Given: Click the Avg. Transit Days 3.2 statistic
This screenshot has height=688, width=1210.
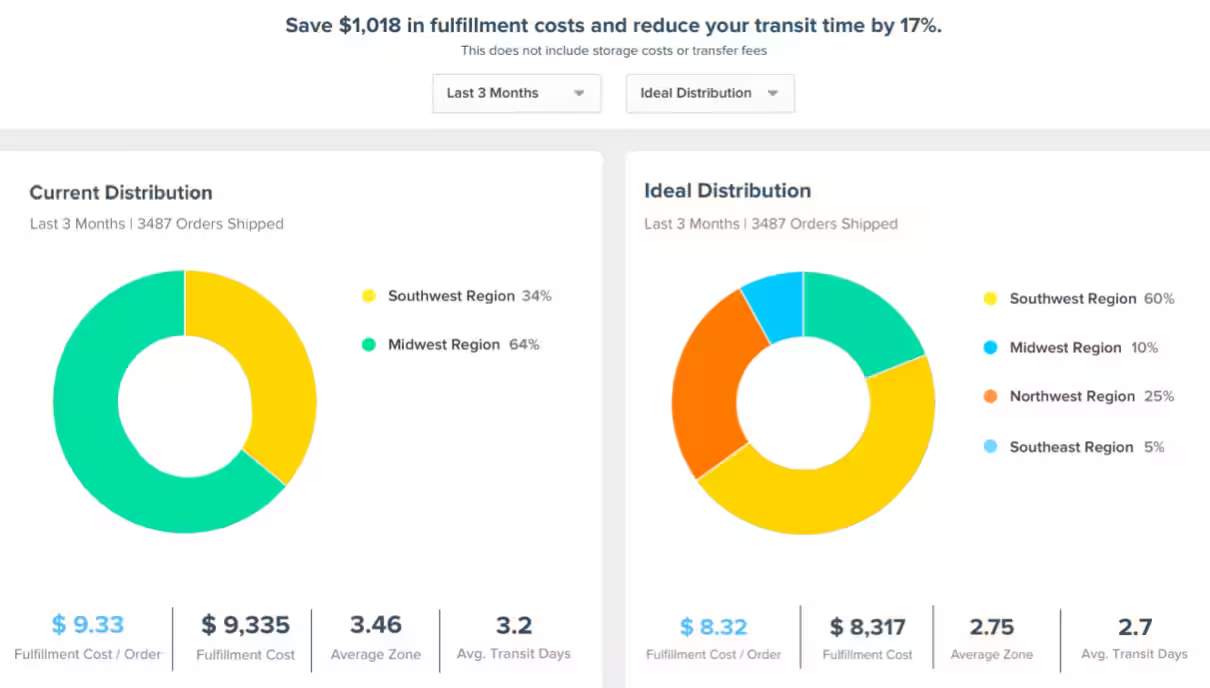Looking at the screenshot, I should (513, 625).
